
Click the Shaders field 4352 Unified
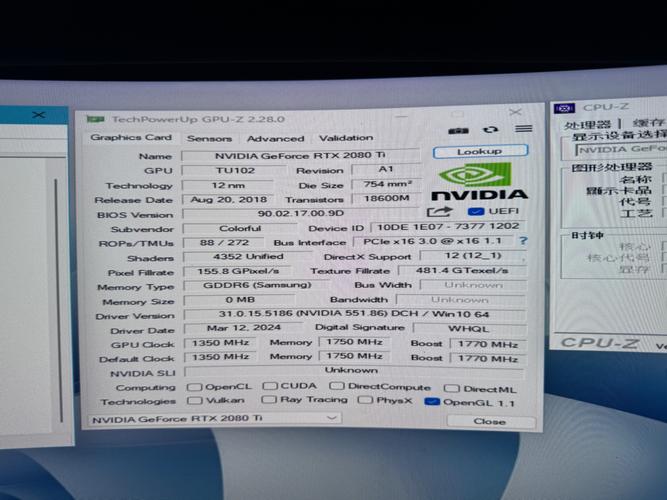(248, 257)
